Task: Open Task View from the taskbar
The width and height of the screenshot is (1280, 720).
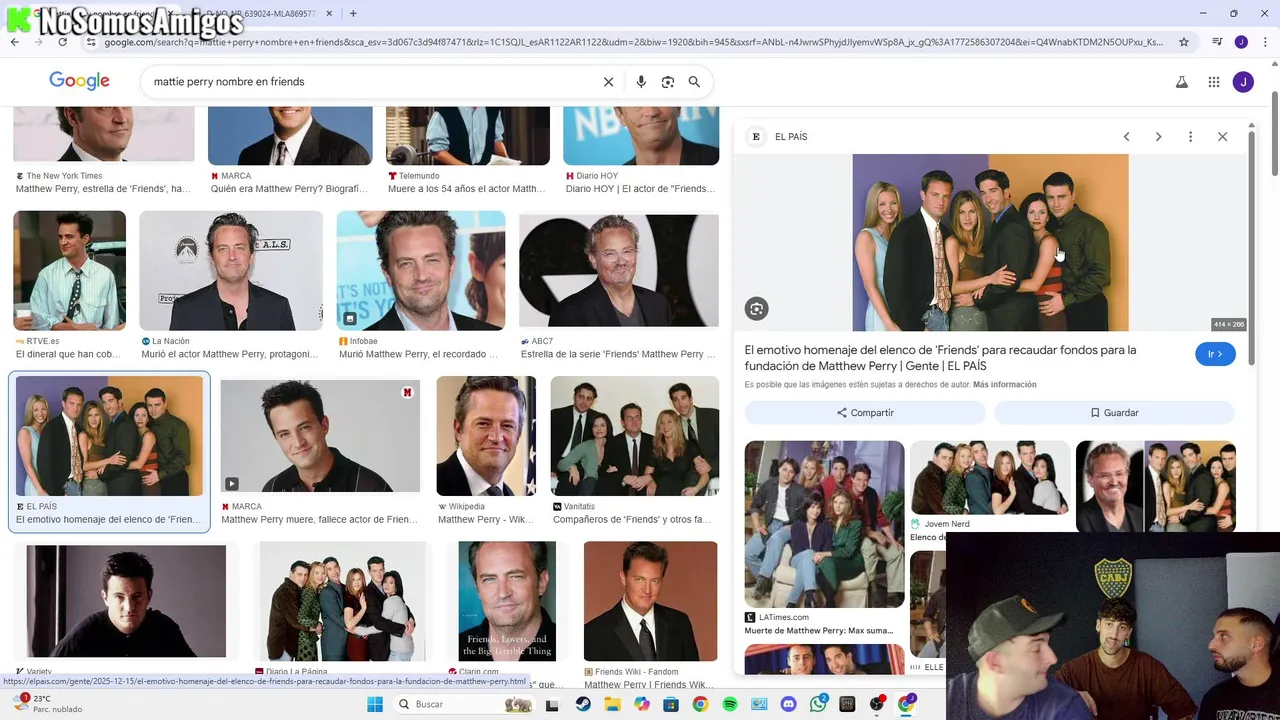Action: pyautogui.click(x=552, y=704)
